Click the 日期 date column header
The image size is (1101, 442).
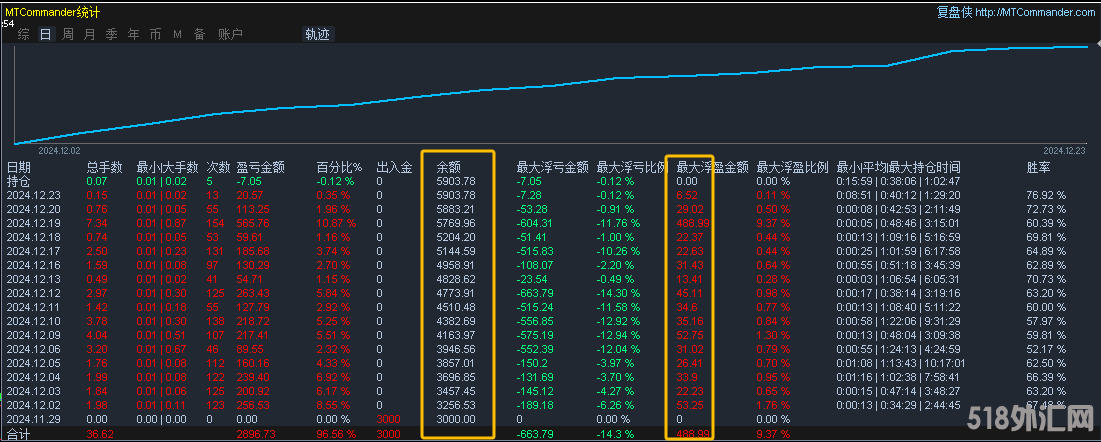[x=19, y=167]
